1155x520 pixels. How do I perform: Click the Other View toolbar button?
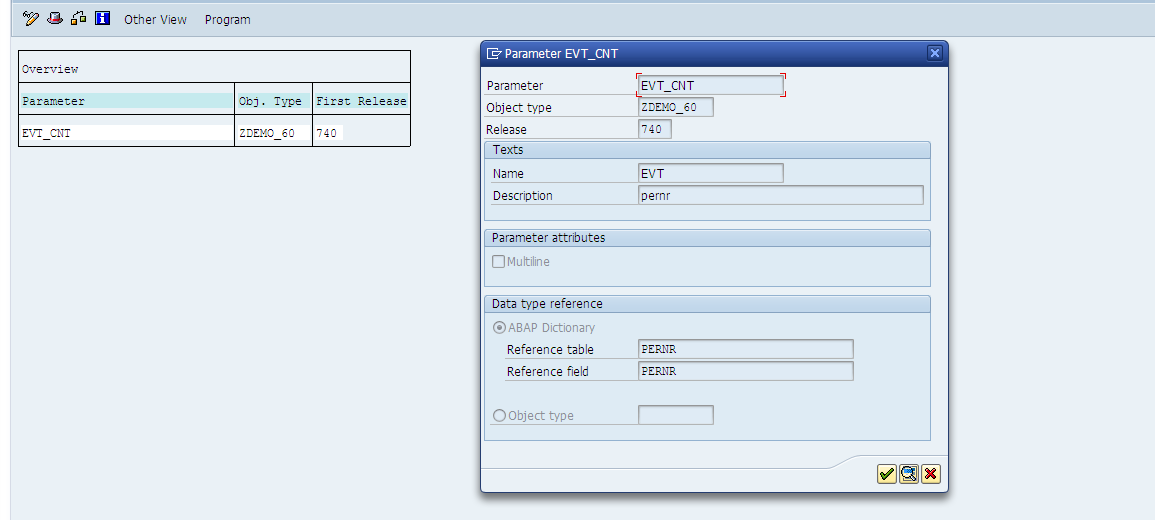click(x=155, y=19)
